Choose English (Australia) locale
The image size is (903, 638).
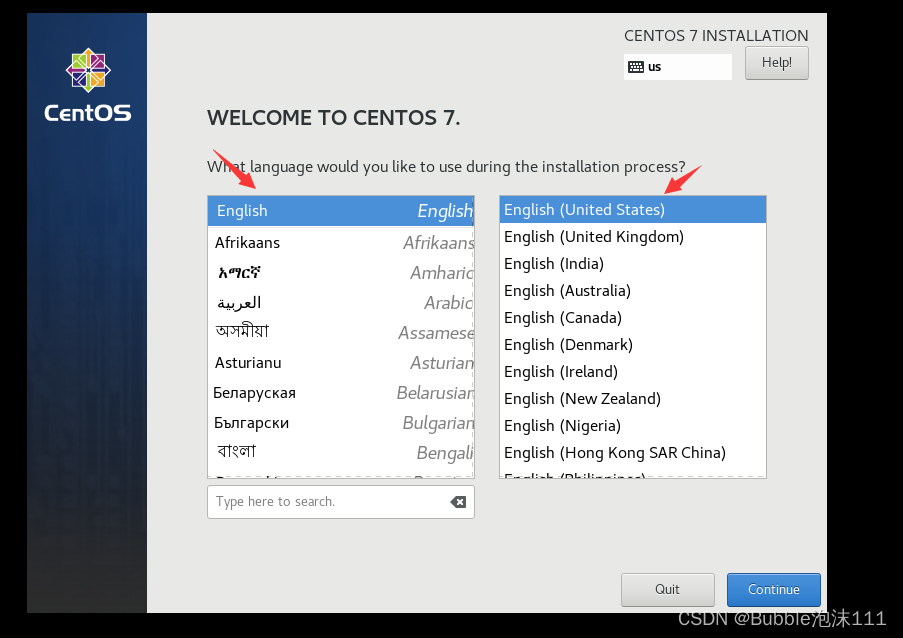(x=633, y=291)
